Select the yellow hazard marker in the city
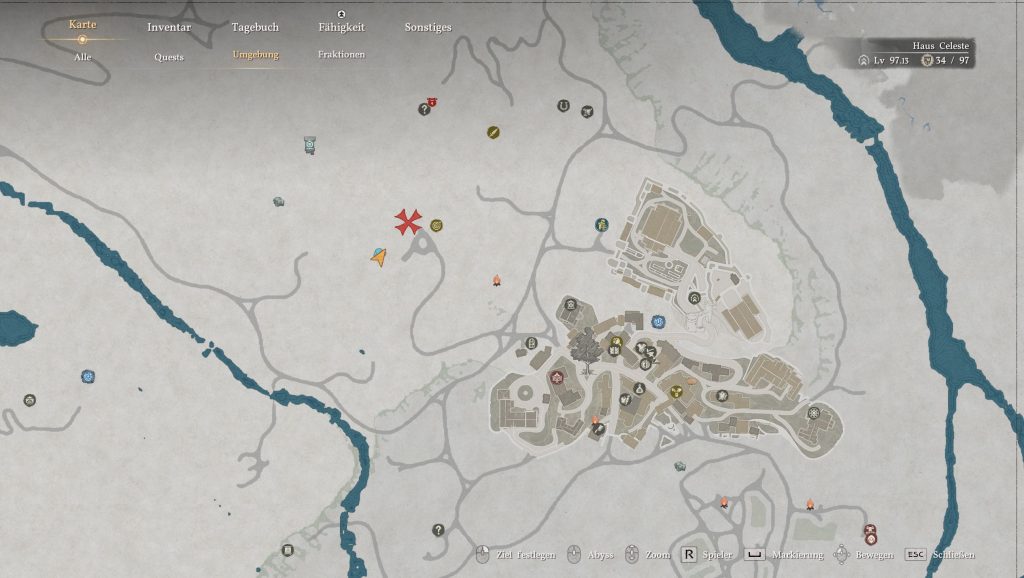This screenshot has height=578, width=1024. coord(676,391)
